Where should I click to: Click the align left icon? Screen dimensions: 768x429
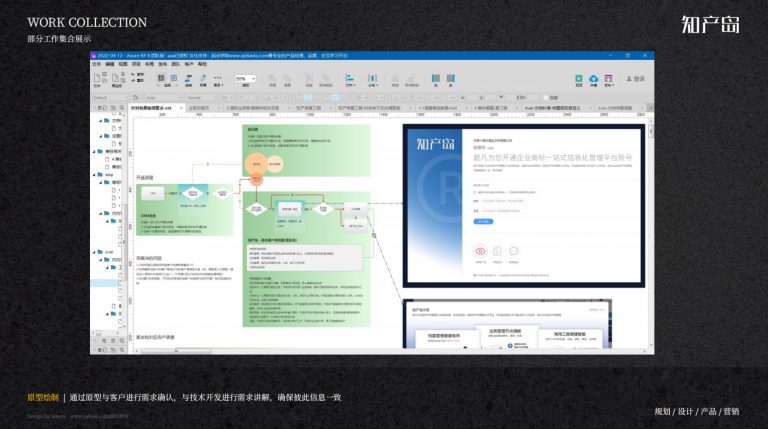point(350,78)
